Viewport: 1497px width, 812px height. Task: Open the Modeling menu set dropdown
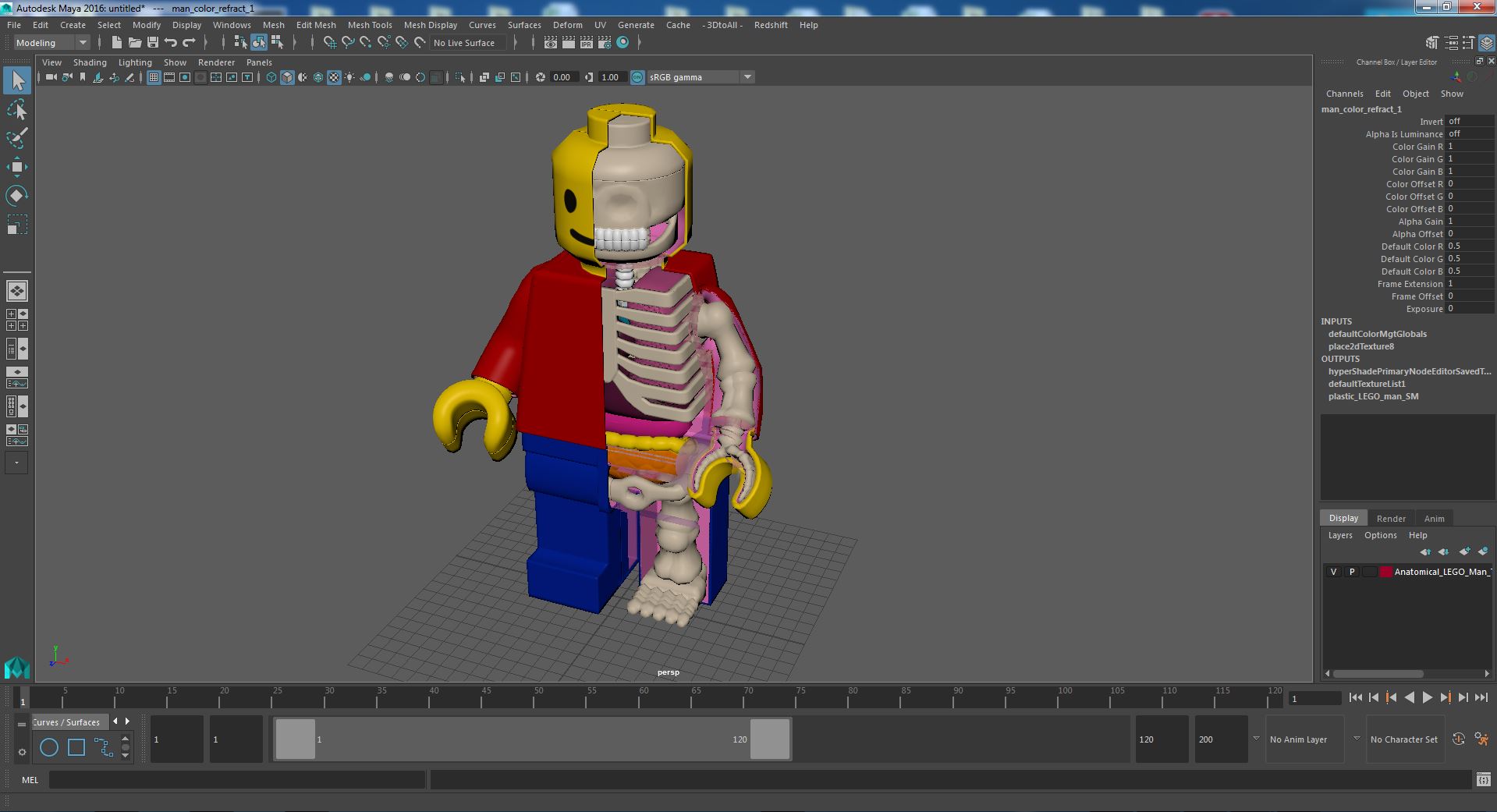pyautogui.click(x=51, y=43)
